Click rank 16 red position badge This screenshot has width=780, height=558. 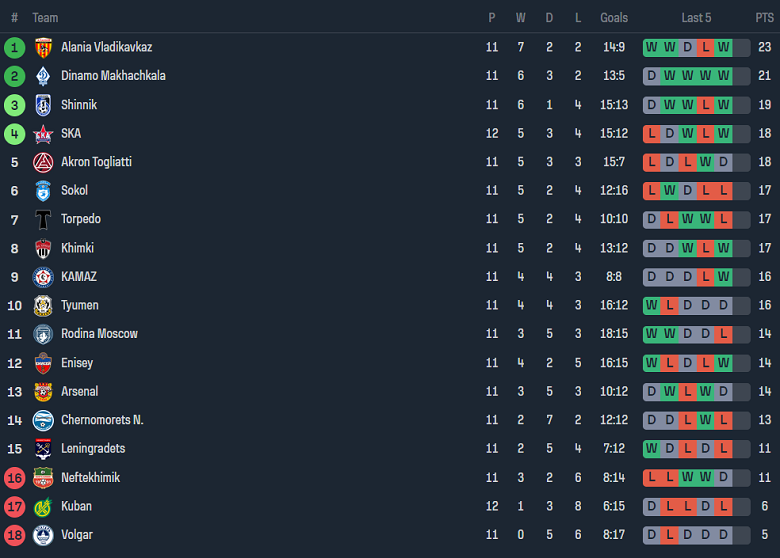pos(14,478)
